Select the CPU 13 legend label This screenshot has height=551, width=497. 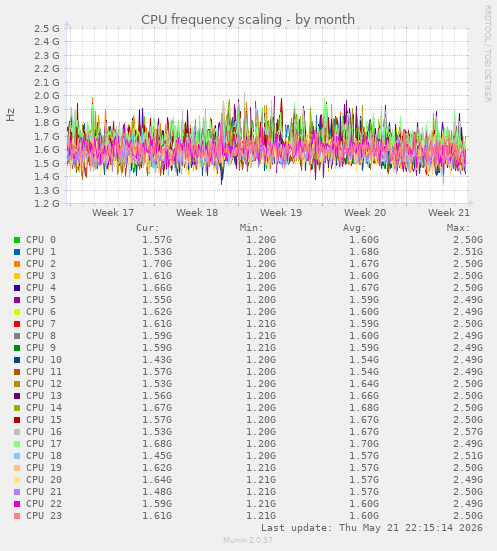pyautogui.click(x=44, y=396)
